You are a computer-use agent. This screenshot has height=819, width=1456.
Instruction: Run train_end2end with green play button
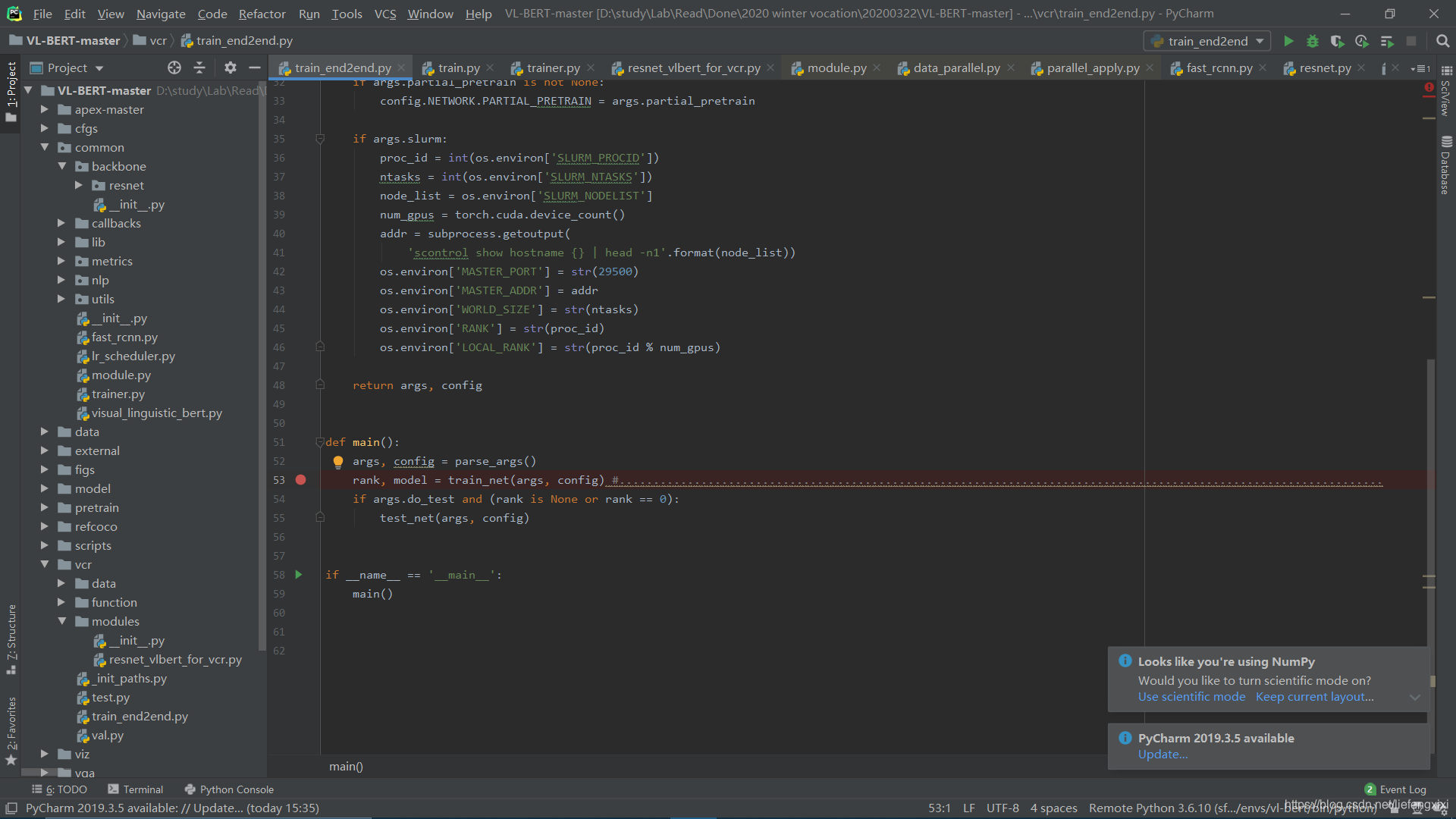click(1288, 41)
